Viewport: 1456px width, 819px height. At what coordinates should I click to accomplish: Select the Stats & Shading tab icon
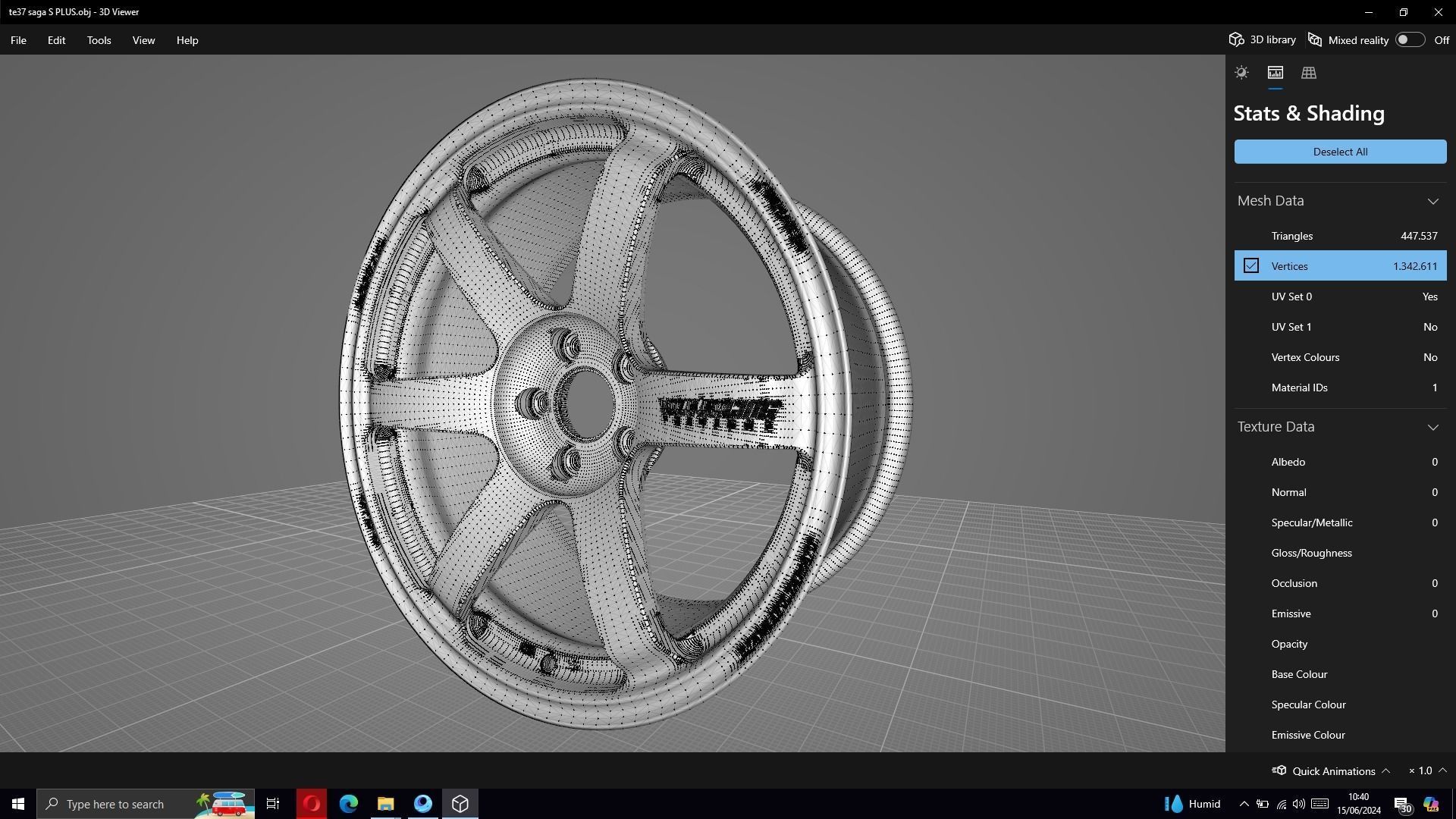click(x=1275, y=73)
